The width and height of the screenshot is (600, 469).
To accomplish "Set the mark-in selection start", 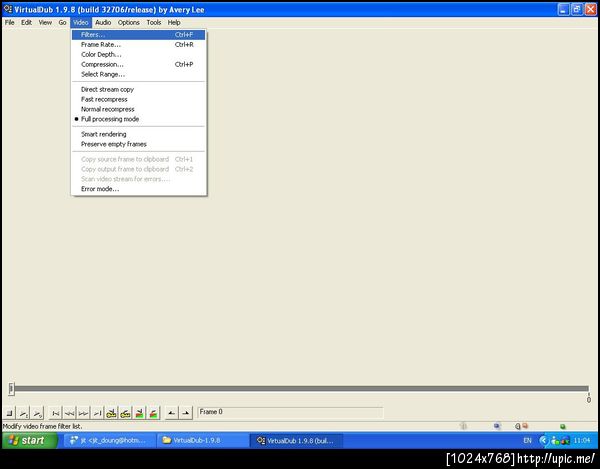I will click(172, 413).
